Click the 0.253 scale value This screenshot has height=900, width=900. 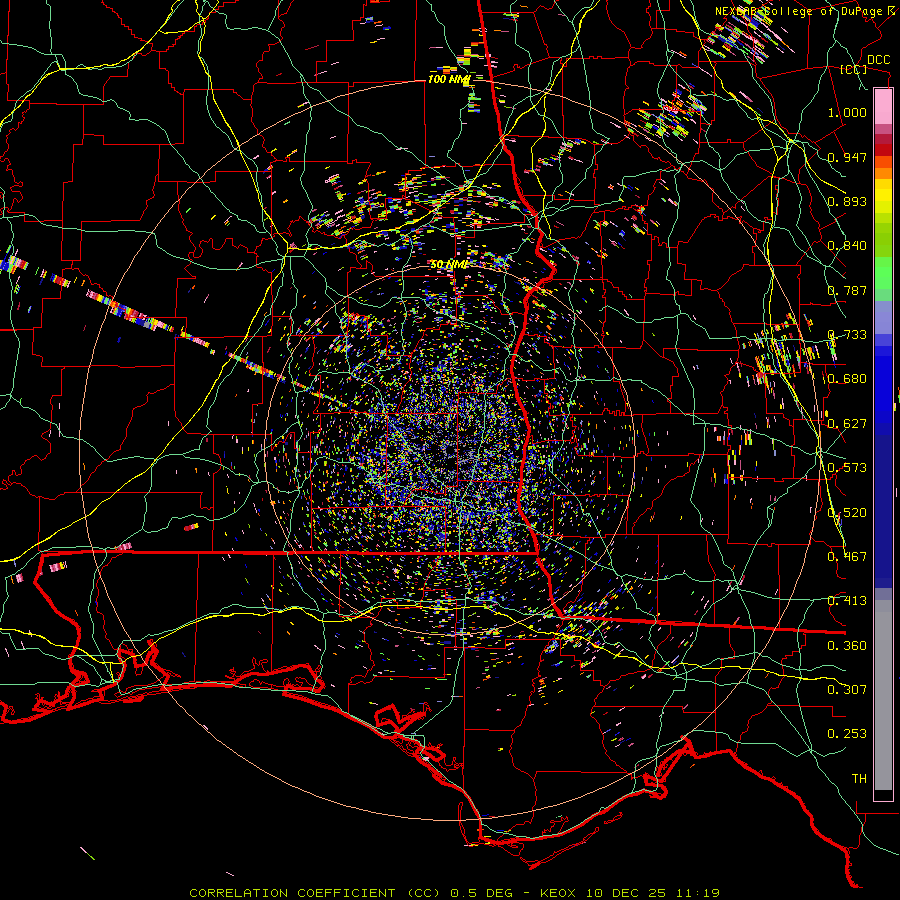click(x=847, y=734)
